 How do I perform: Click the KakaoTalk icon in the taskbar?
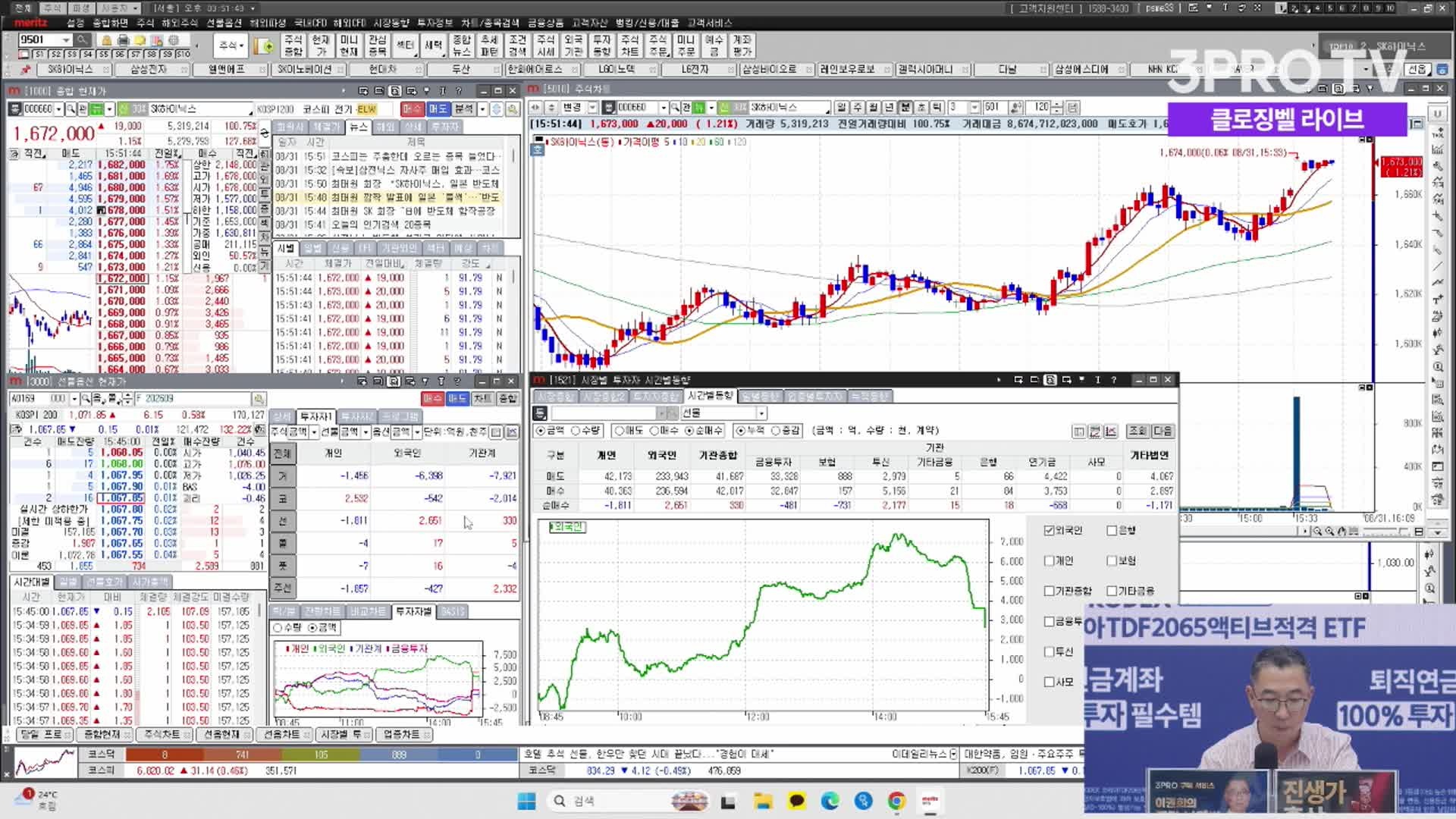[x=796, y=801]
